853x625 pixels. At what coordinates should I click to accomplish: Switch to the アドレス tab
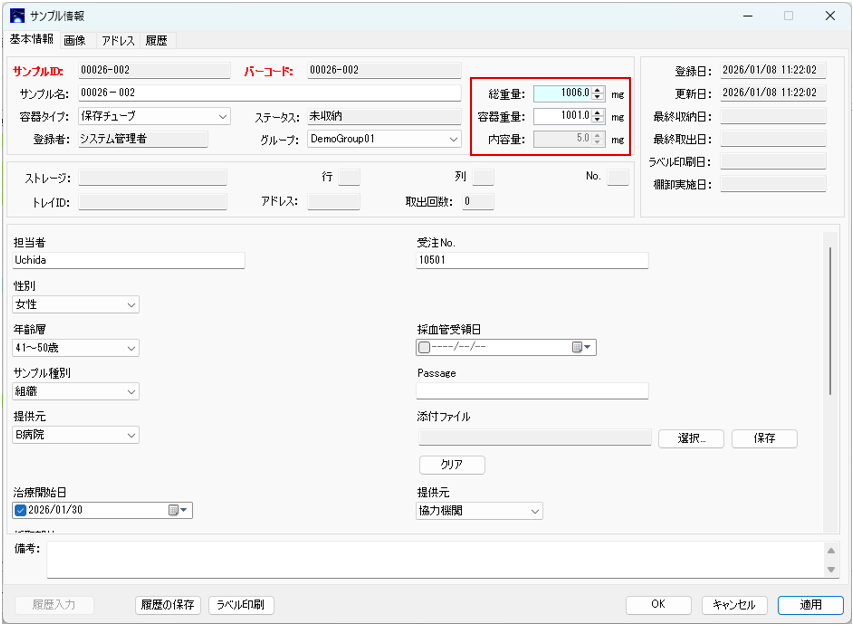[117, 41]
